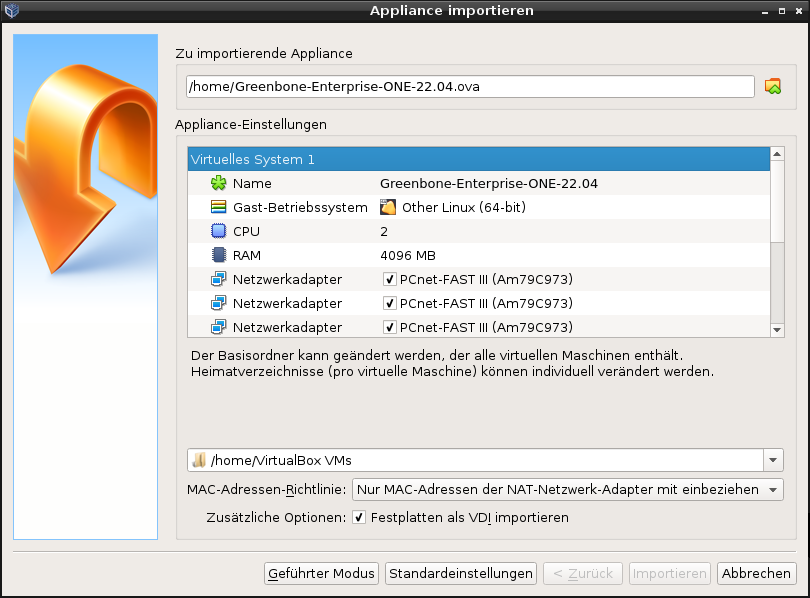Click into the appliance file path field
810x598 pixels.
click(x=470, y=87)
